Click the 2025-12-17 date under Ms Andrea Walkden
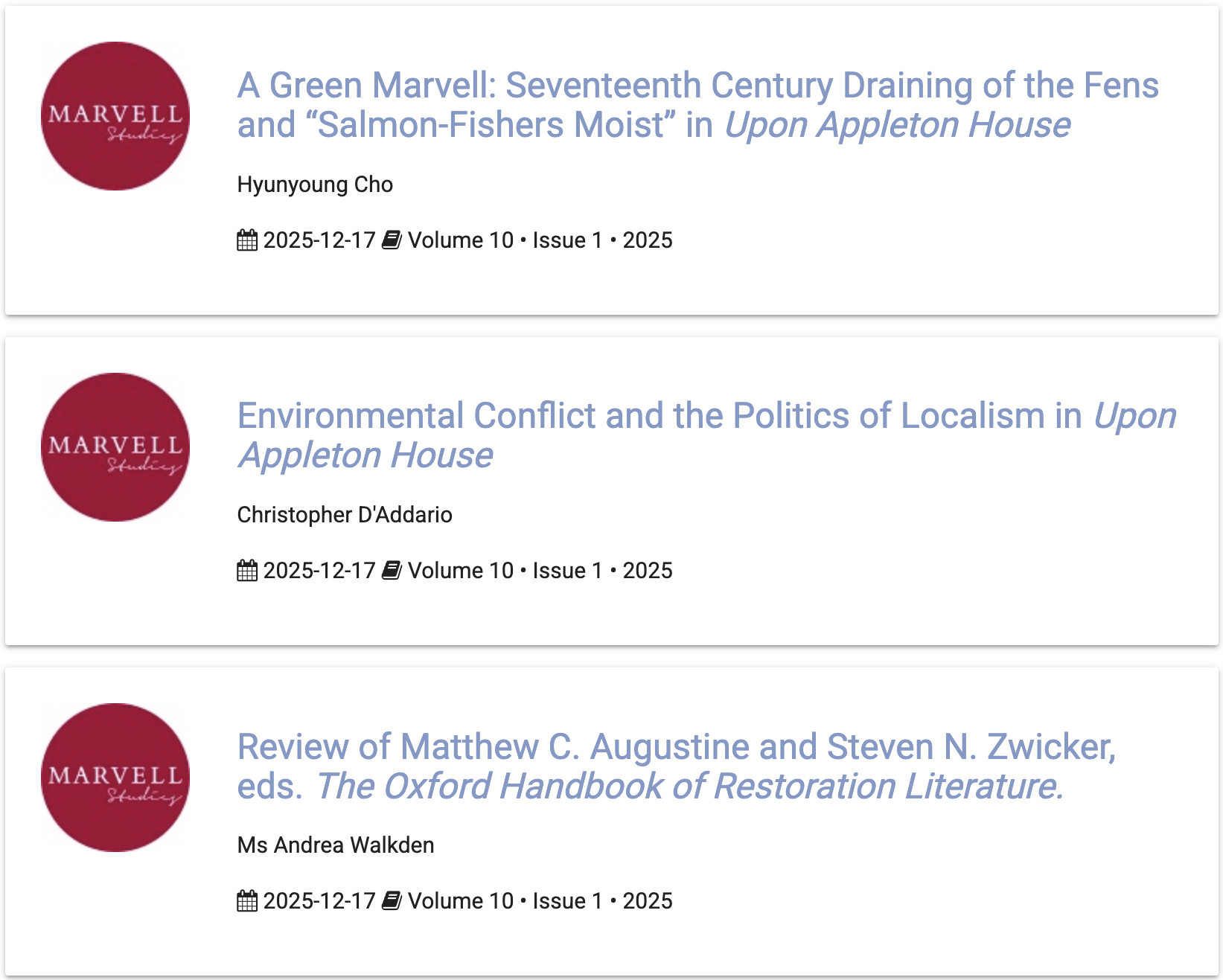Screen dimensions: 1223x980 coord(319,901)
